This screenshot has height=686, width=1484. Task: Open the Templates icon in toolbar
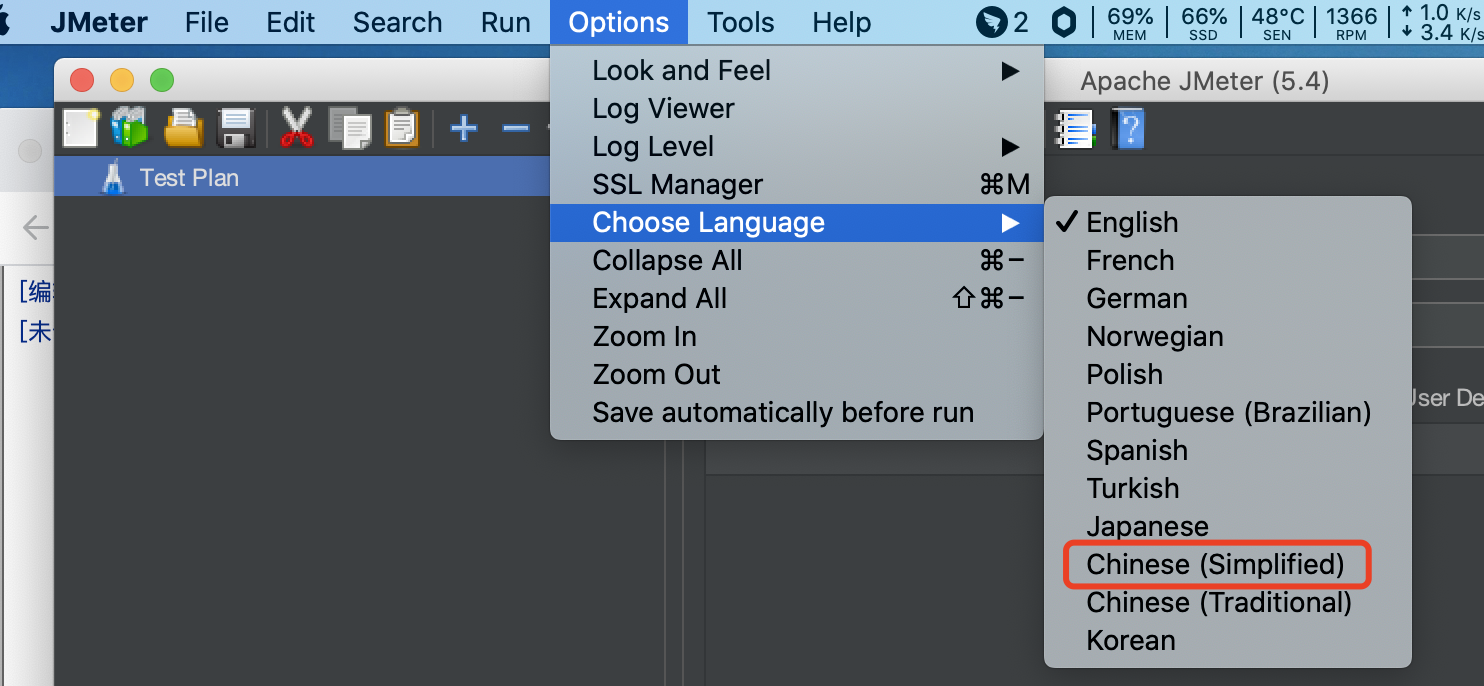(x=129, y=128)
